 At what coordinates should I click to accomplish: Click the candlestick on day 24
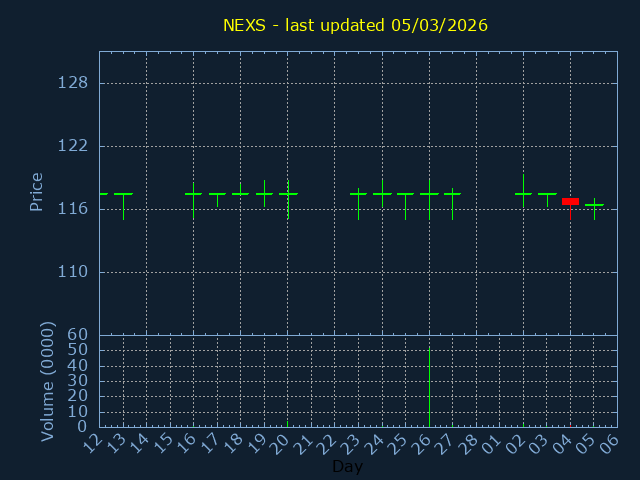tap(382, 194)
